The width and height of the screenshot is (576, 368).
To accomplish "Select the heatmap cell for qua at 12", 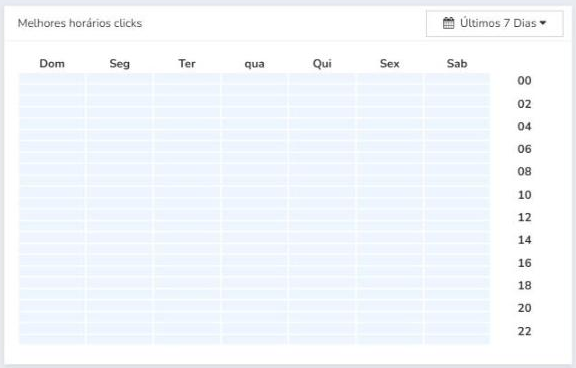I will [254, 214].
